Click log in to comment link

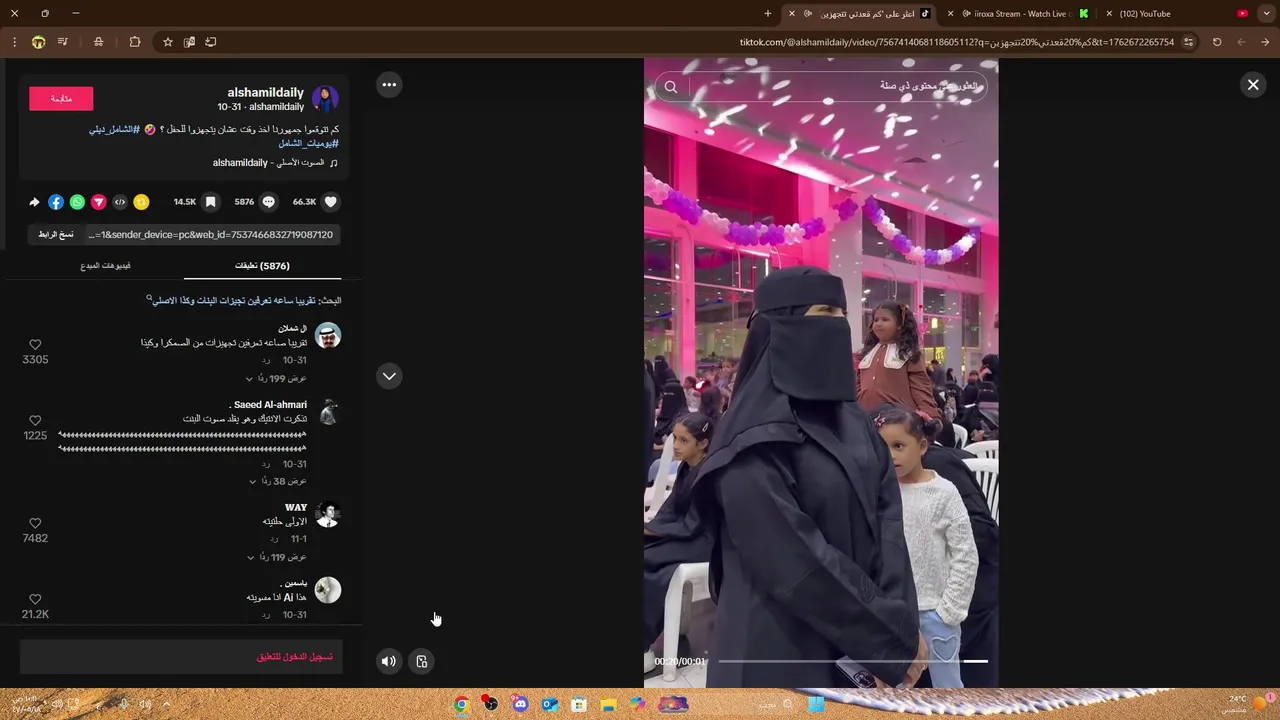click(295, 657)
